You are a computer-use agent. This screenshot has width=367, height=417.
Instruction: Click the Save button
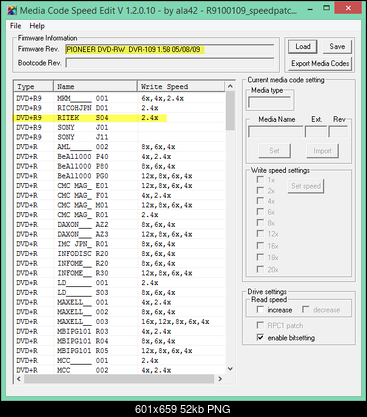click(337, 47)
